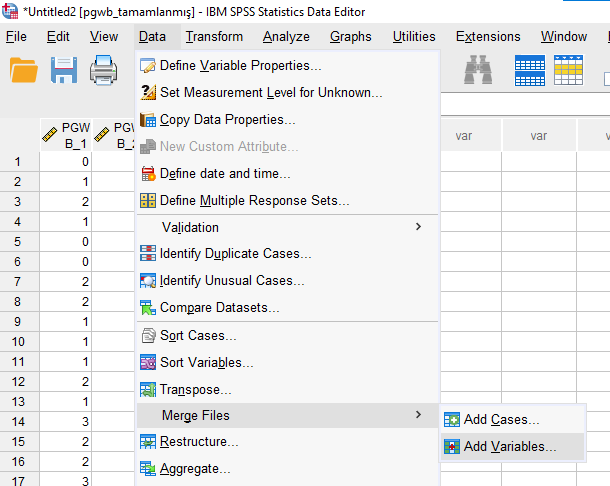The width and height of the screenshot is (610, 486).
Task: Select Sort Cases text
Action: coord(198,335)
